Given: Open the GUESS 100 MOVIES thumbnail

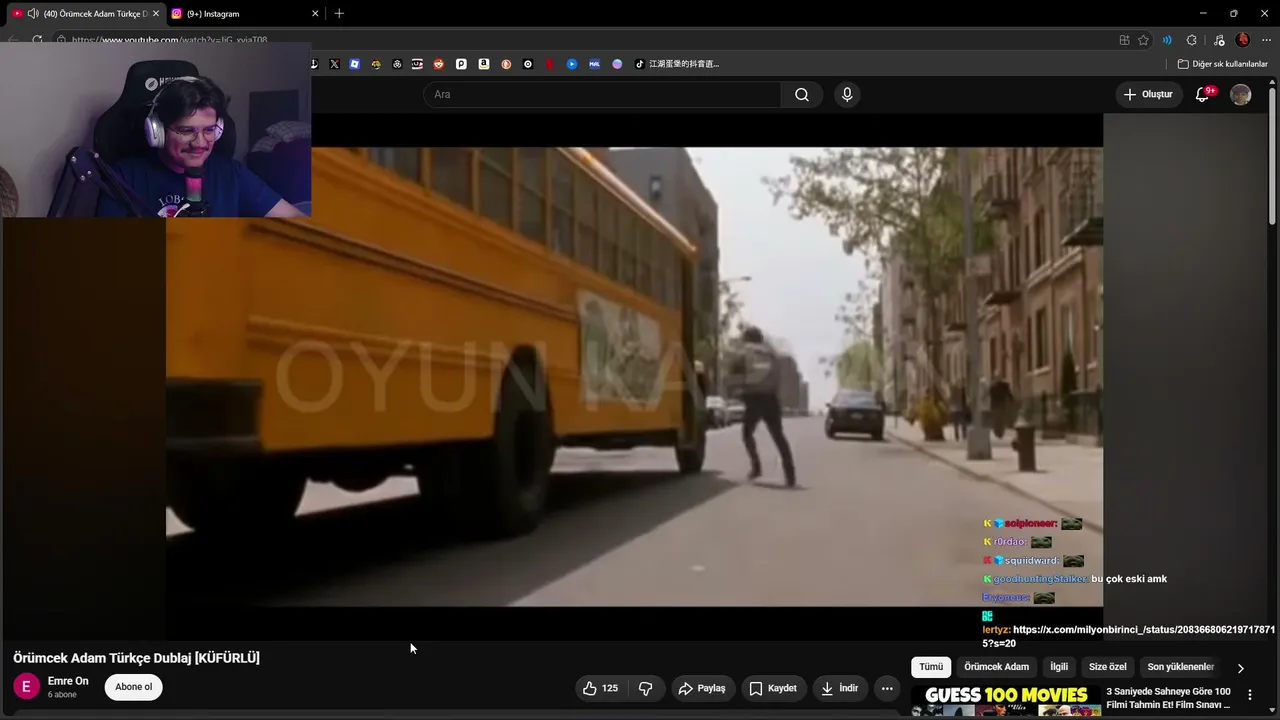Looking at the screenshot, I should click(1006, 702).
